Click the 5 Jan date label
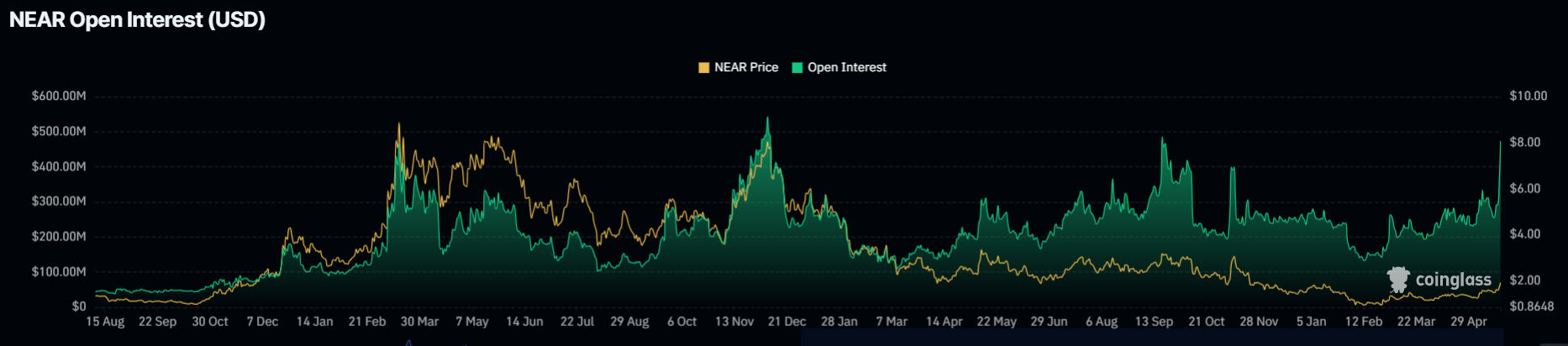The width and height of the screenshot is (1568, 346). pos(1311,322)
